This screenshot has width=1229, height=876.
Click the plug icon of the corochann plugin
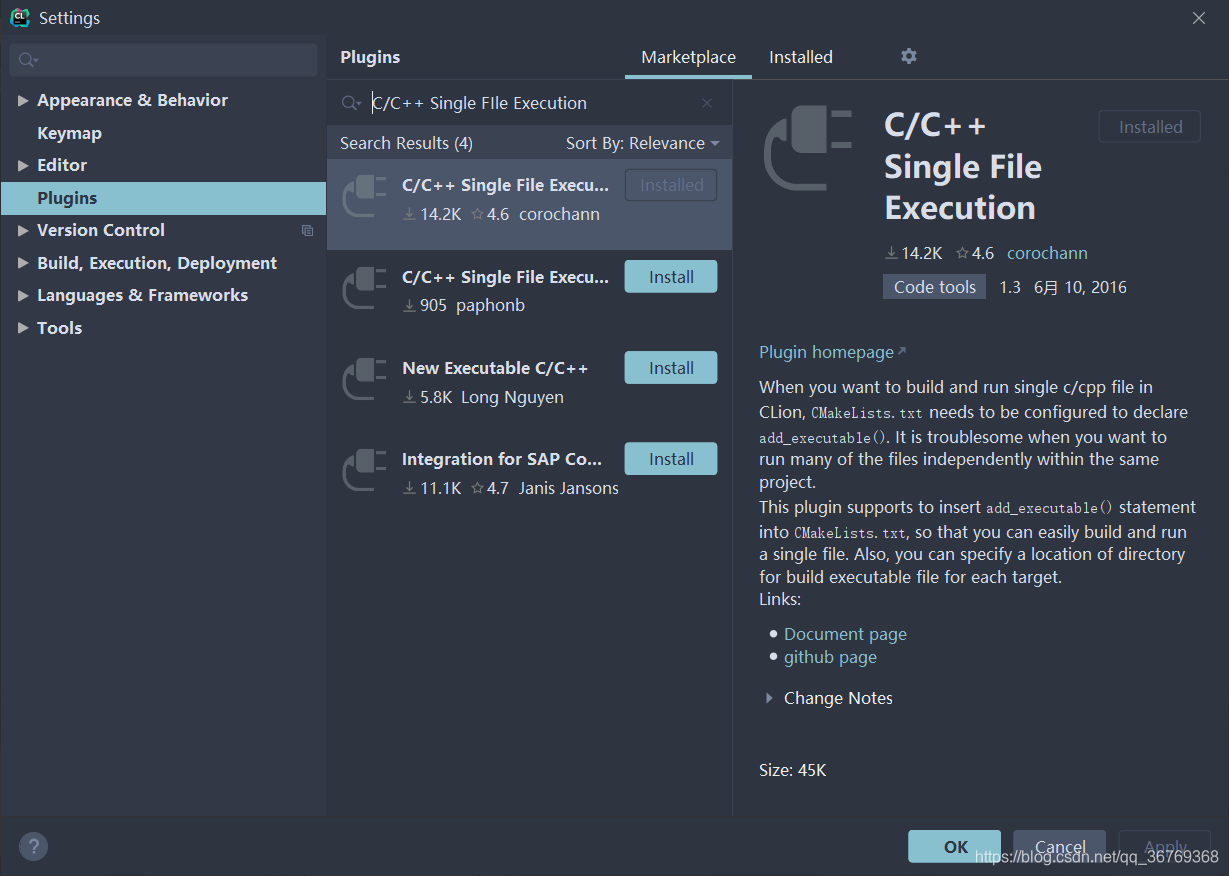click(x=364, y=195)
